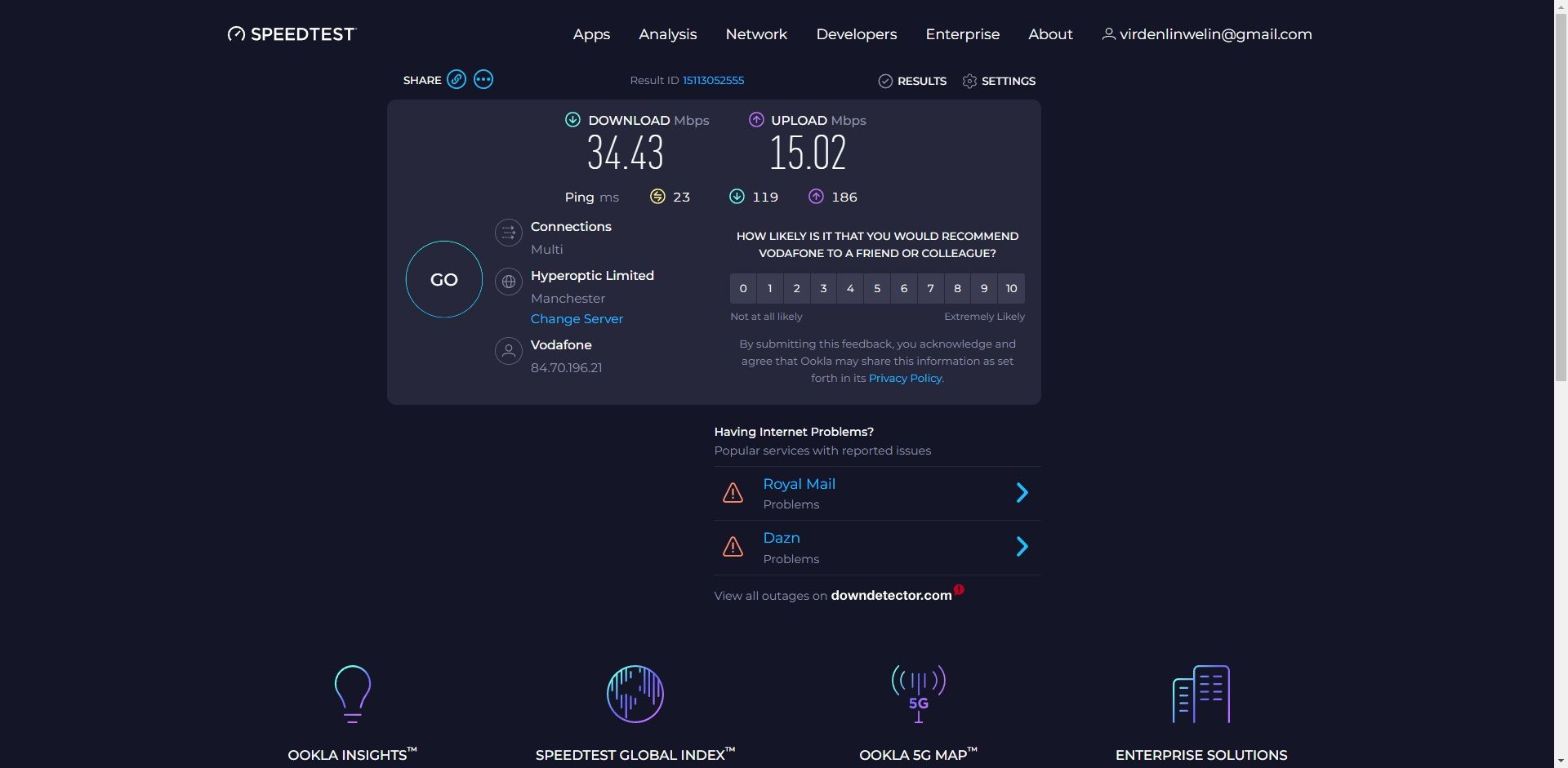The image size is (1568, 768).
Task: Open Settings via the gear icon
Action: [x=969, y=81]
